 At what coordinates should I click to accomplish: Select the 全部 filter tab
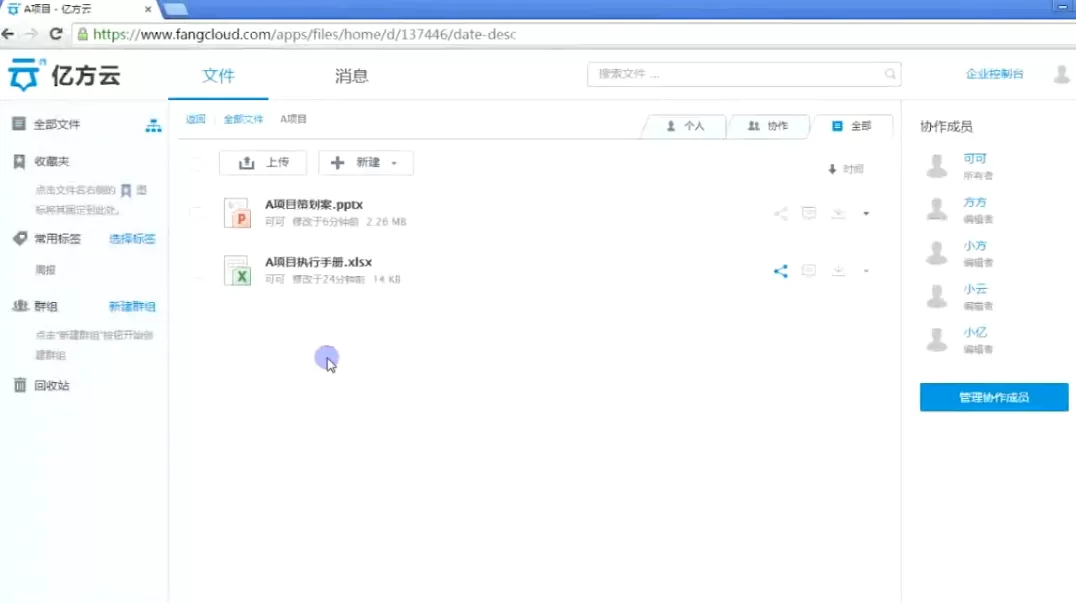click(852, 126)
